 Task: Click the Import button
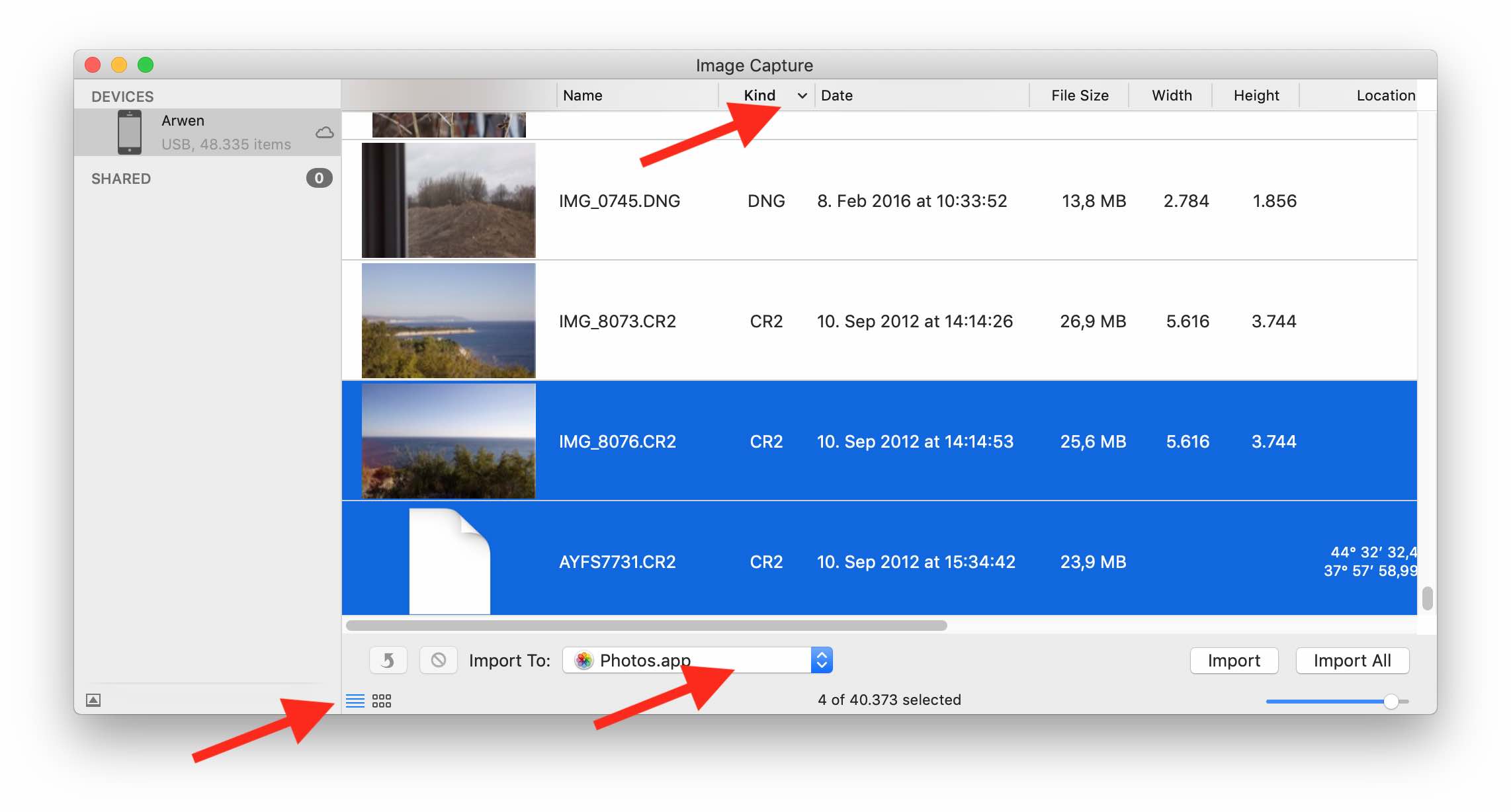(1233, 660)
